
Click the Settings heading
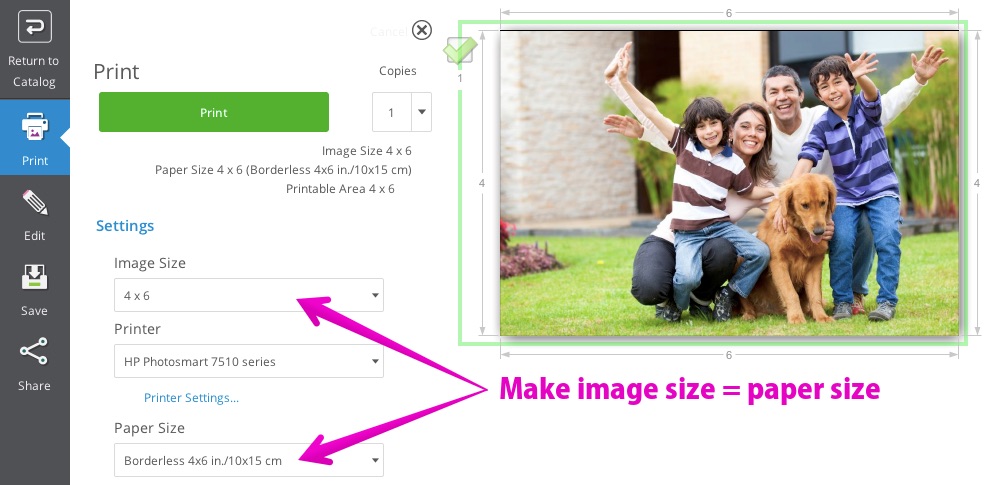[x=125, y=226]
